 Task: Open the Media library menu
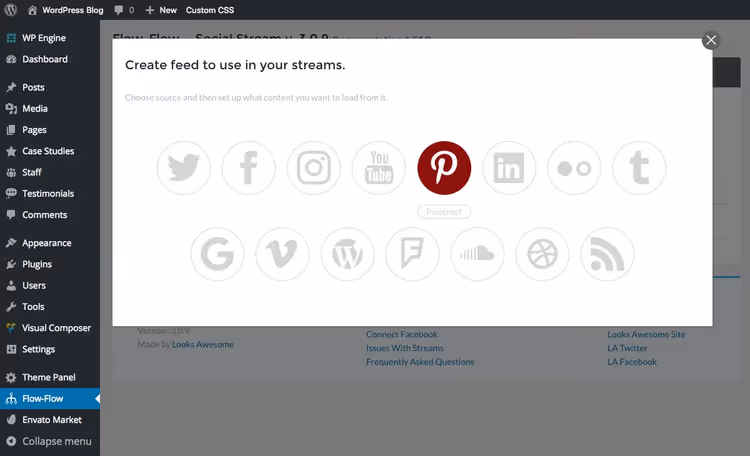tap(50, 109)
